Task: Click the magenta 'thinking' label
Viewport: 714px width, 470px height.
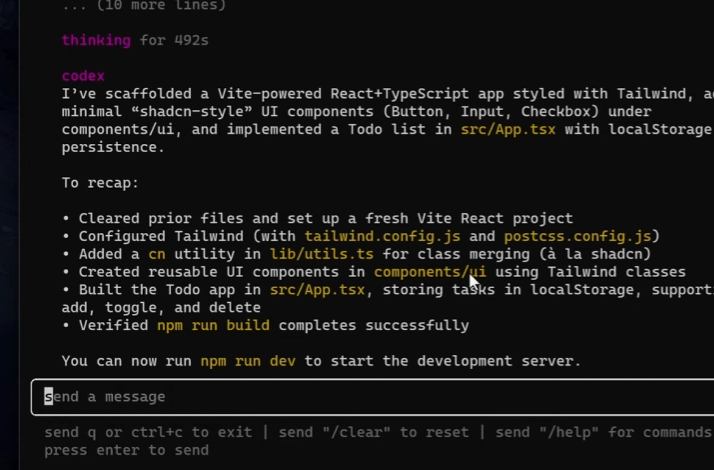Action: point(96,40)
